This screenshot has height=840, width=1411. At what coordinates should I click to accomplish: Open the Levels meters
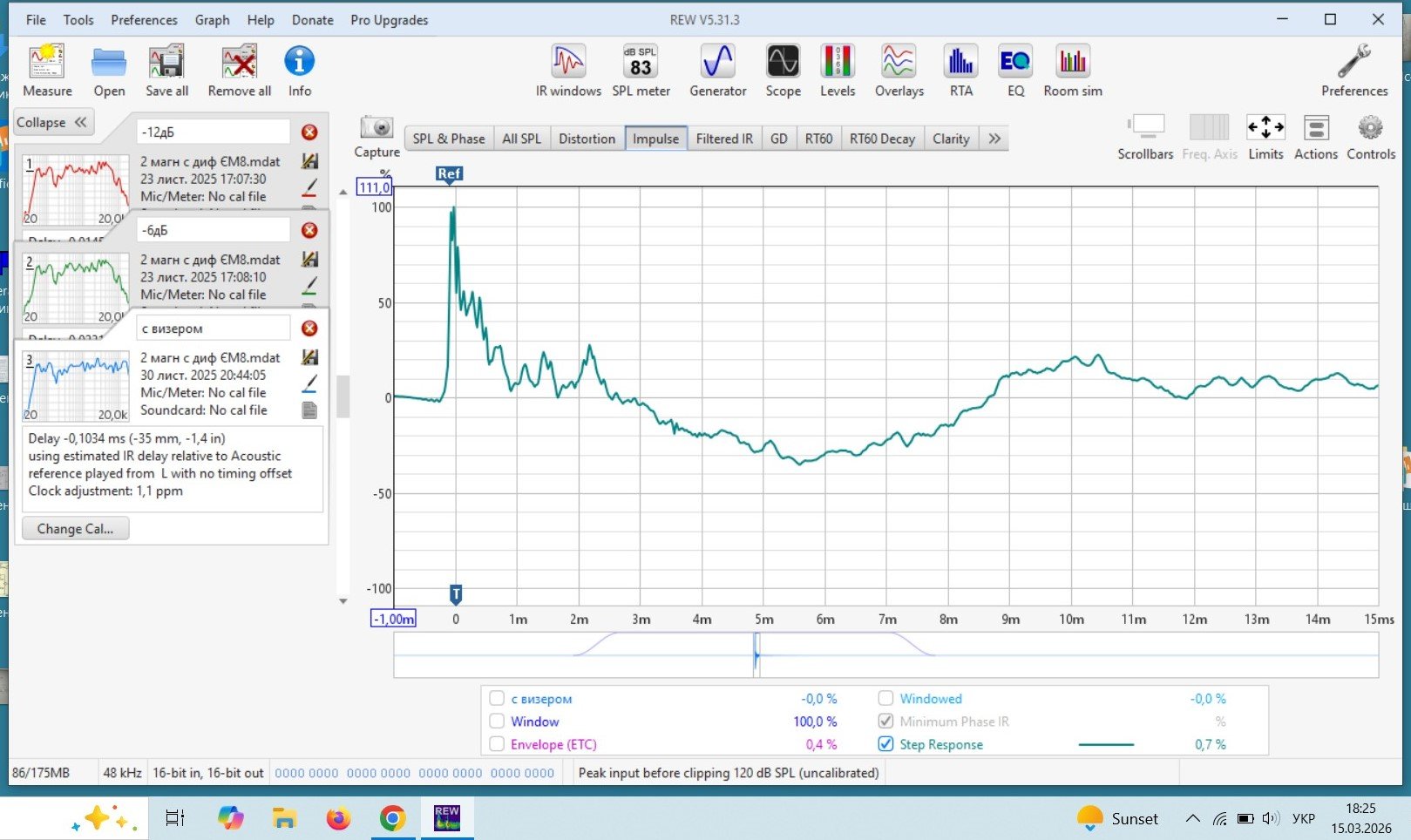click(838, 71)
